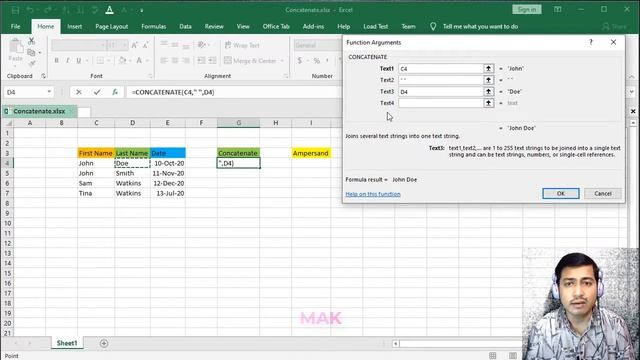Open Help on this function link
Screen dimensions: 640x360
tap(373, 194)
